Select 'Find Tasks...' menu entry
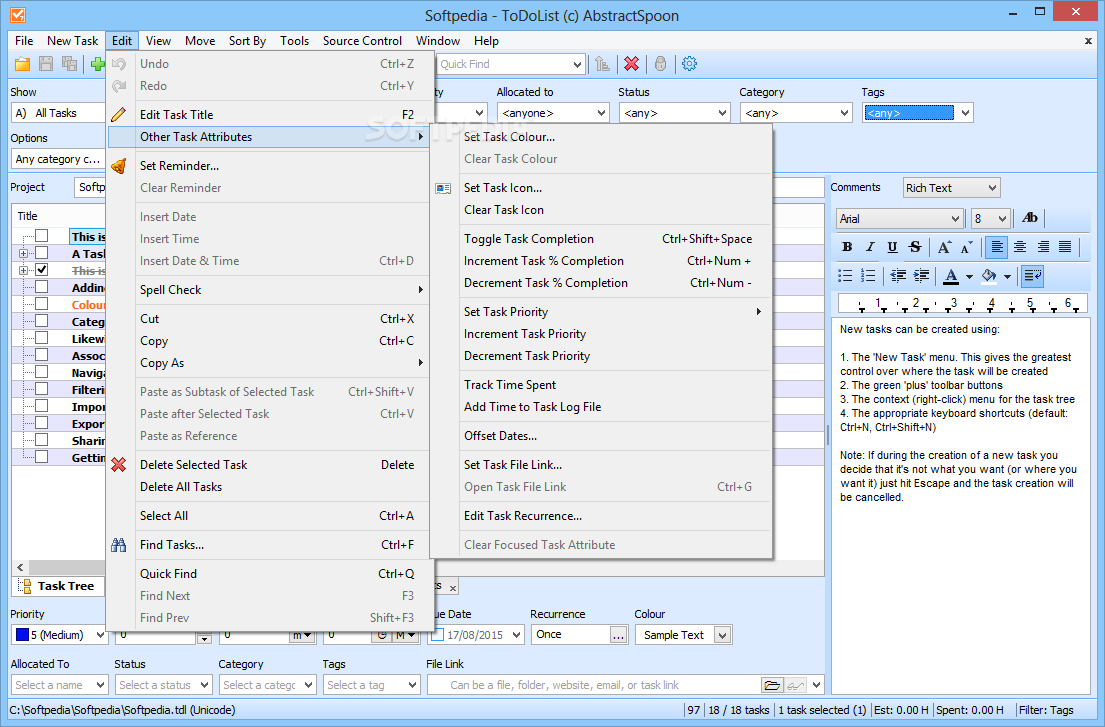Image resolution: width=1105 pixels, height=727 pixels. coord(268,545)
